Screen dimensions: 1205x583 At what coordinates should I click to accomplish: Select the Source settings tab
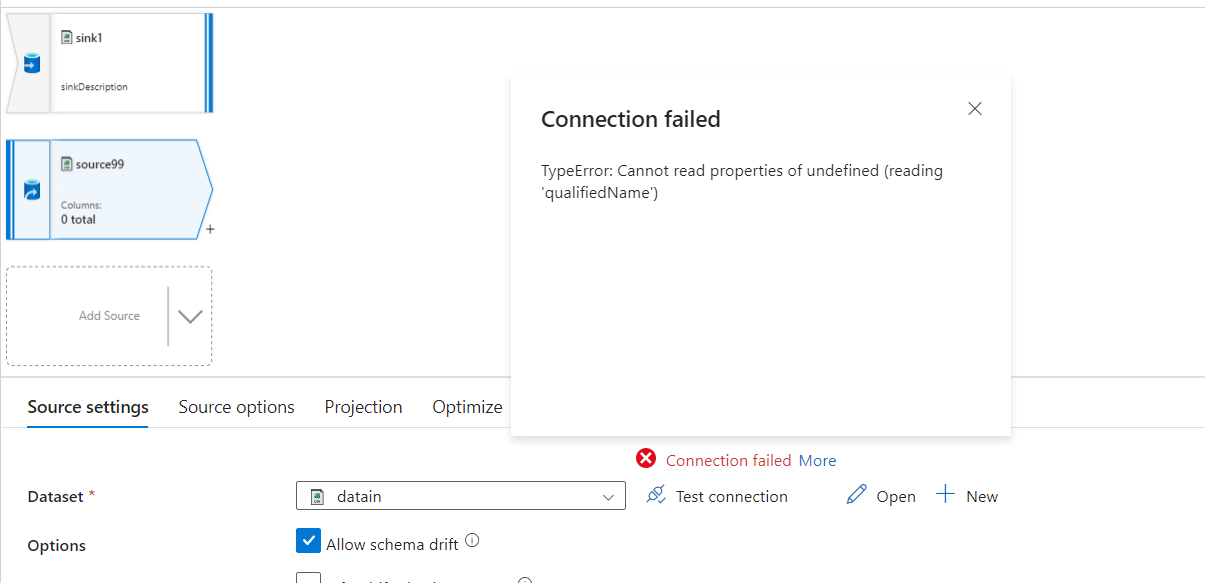(88, 407)
